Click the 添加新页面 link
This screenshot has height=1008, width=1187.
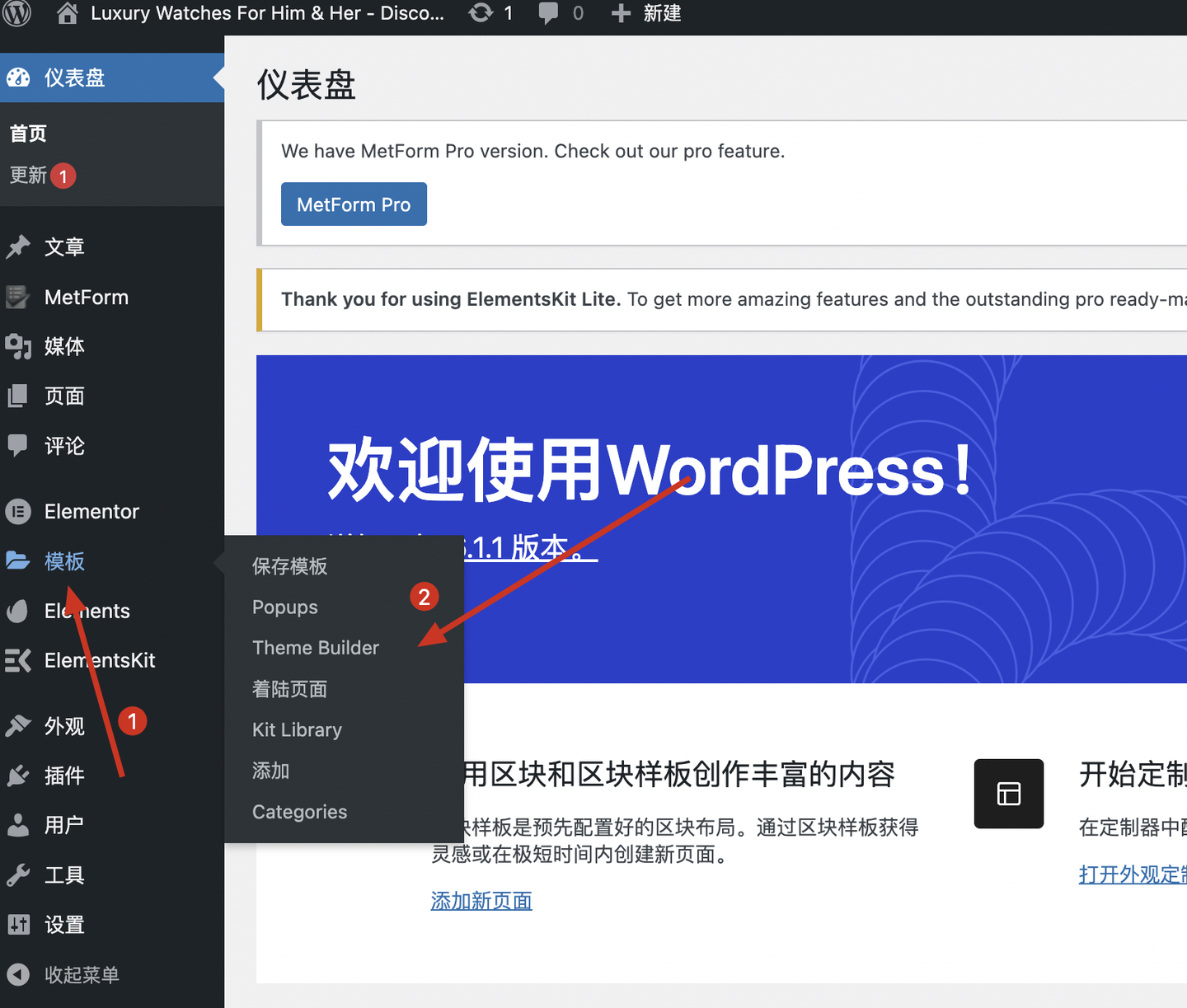(481, 901)
